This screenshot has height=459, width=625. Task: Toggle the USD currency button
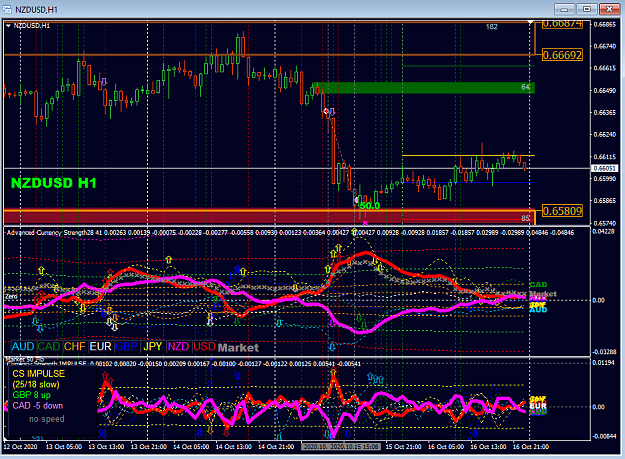pyautogui.click(x=204, y=346)
